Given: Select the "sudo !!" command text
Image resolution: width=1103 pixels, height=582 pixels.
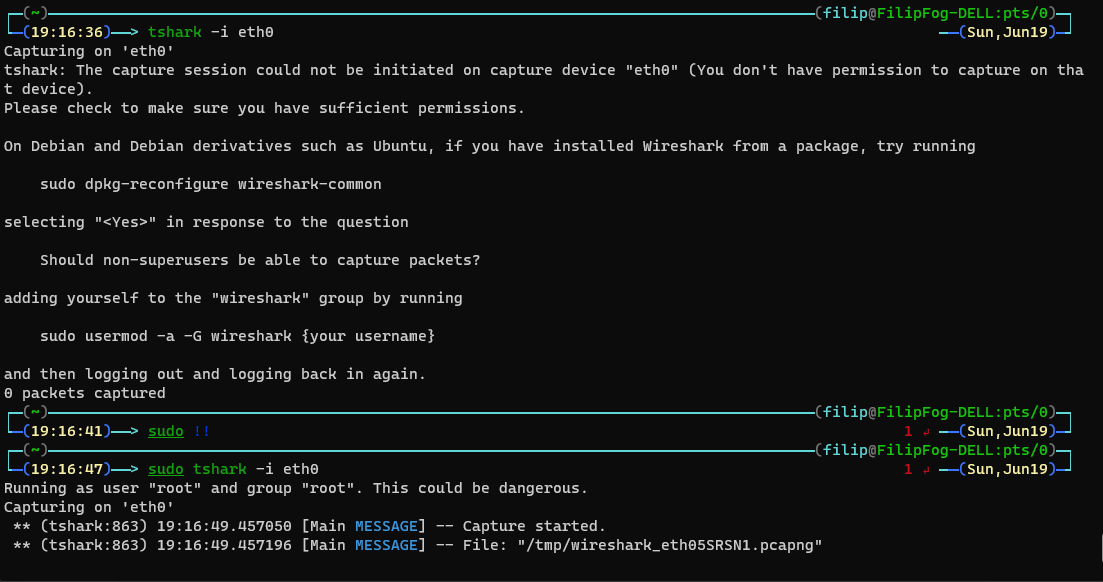Looking at the screenshot, I should coord(179,431).
